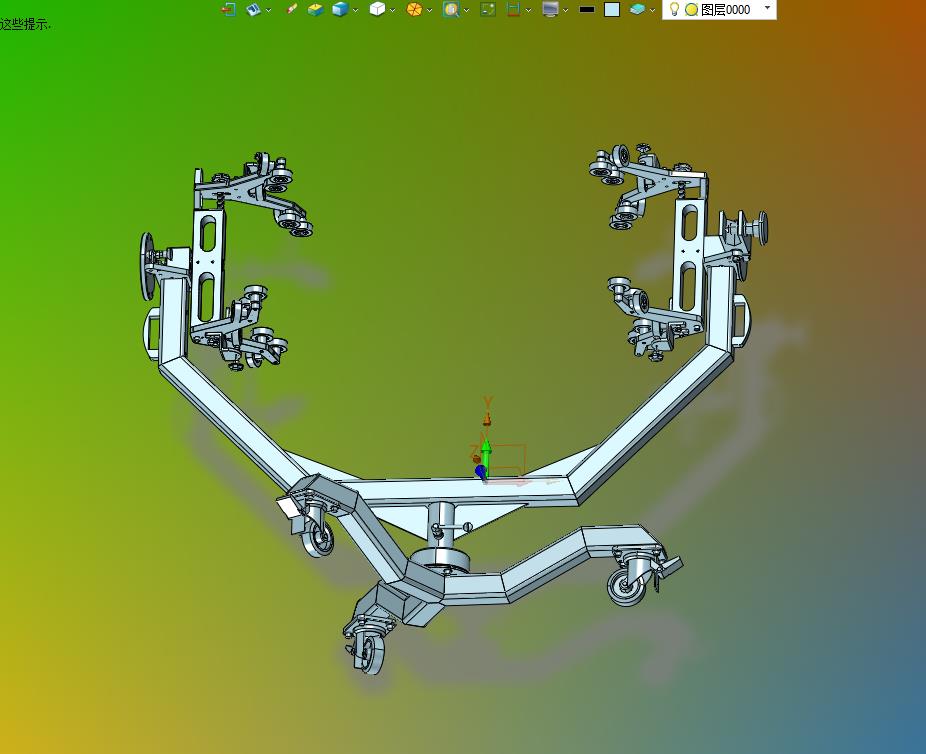Image resolution: width=926 pixels, height=754 pixels.
Task: Select the paintbrush attribute tool
Action: (291, 9)
